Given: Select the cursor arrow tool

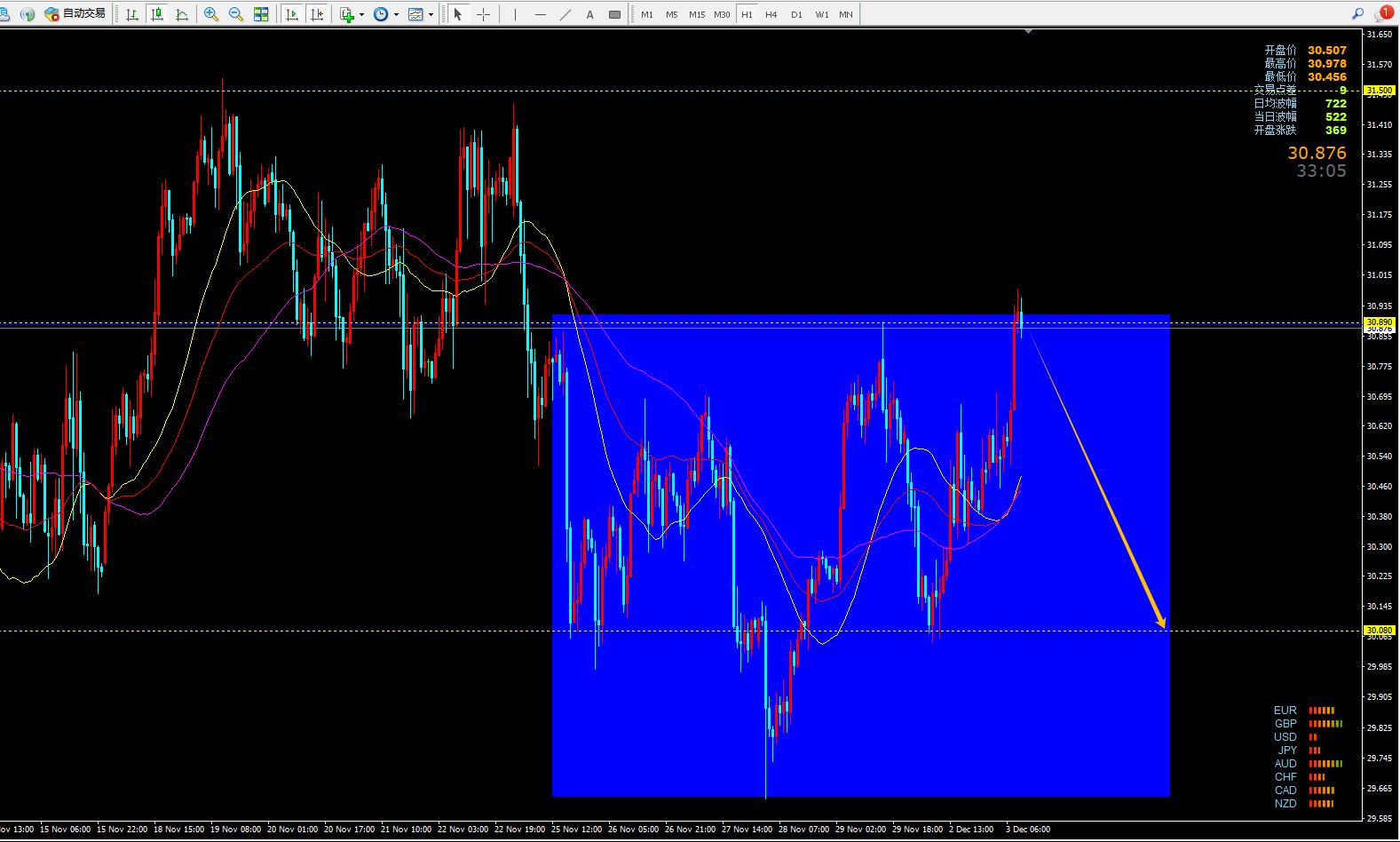Looking at the screenshot, I should 458,14.
